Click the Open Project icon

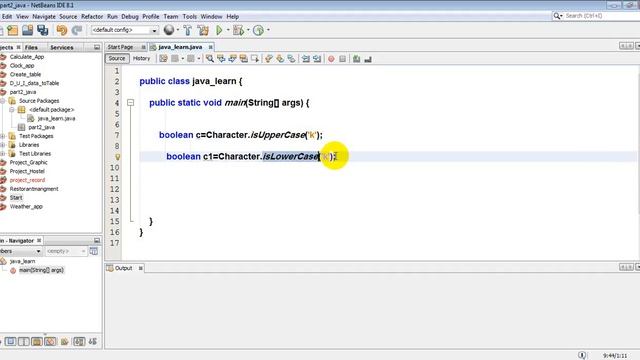[27, 30]
